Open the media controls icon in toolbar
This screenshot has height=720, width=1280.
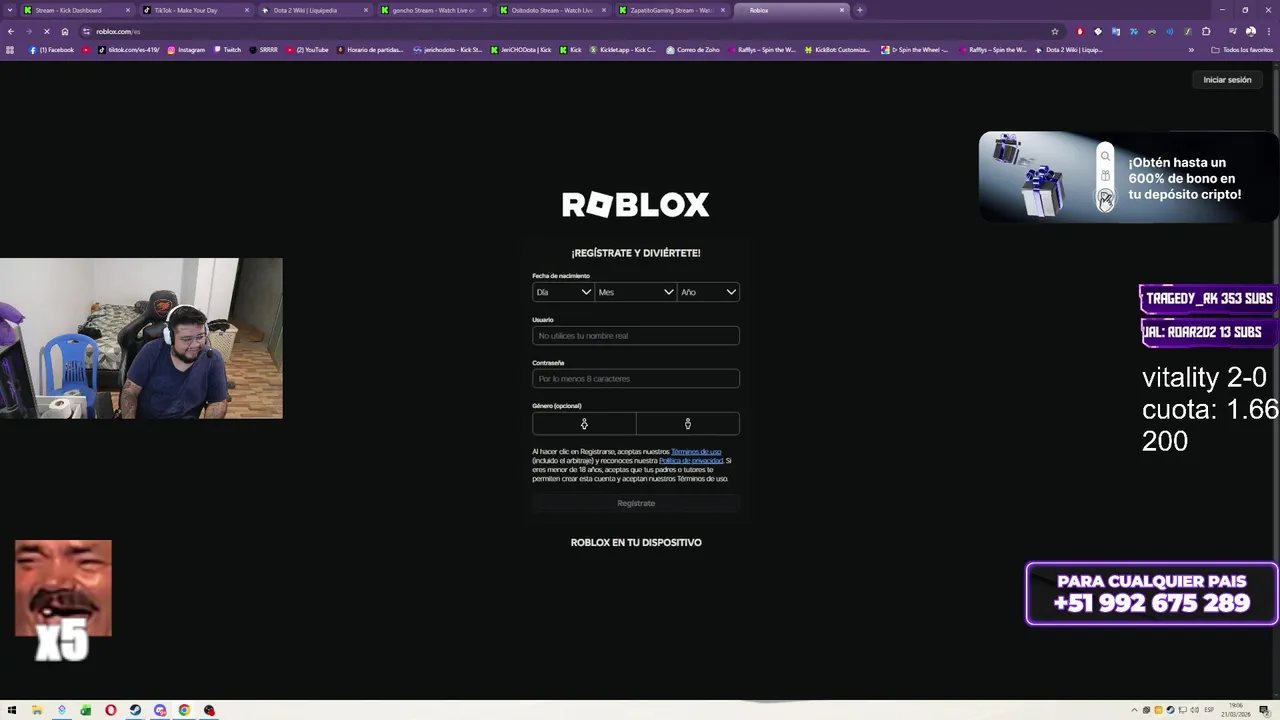[1233, 31]
